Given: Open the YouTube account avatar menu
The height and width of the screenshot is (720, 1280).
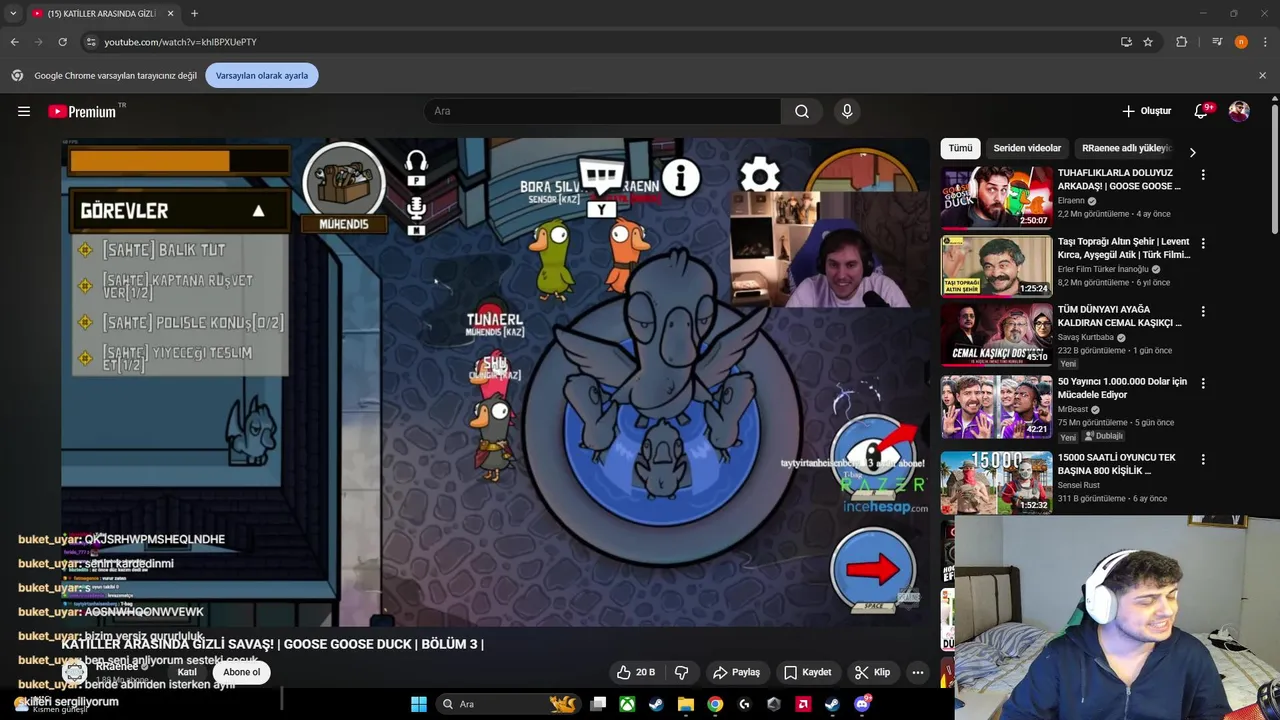Looking at the screenshot, I should pos(1239,112).
